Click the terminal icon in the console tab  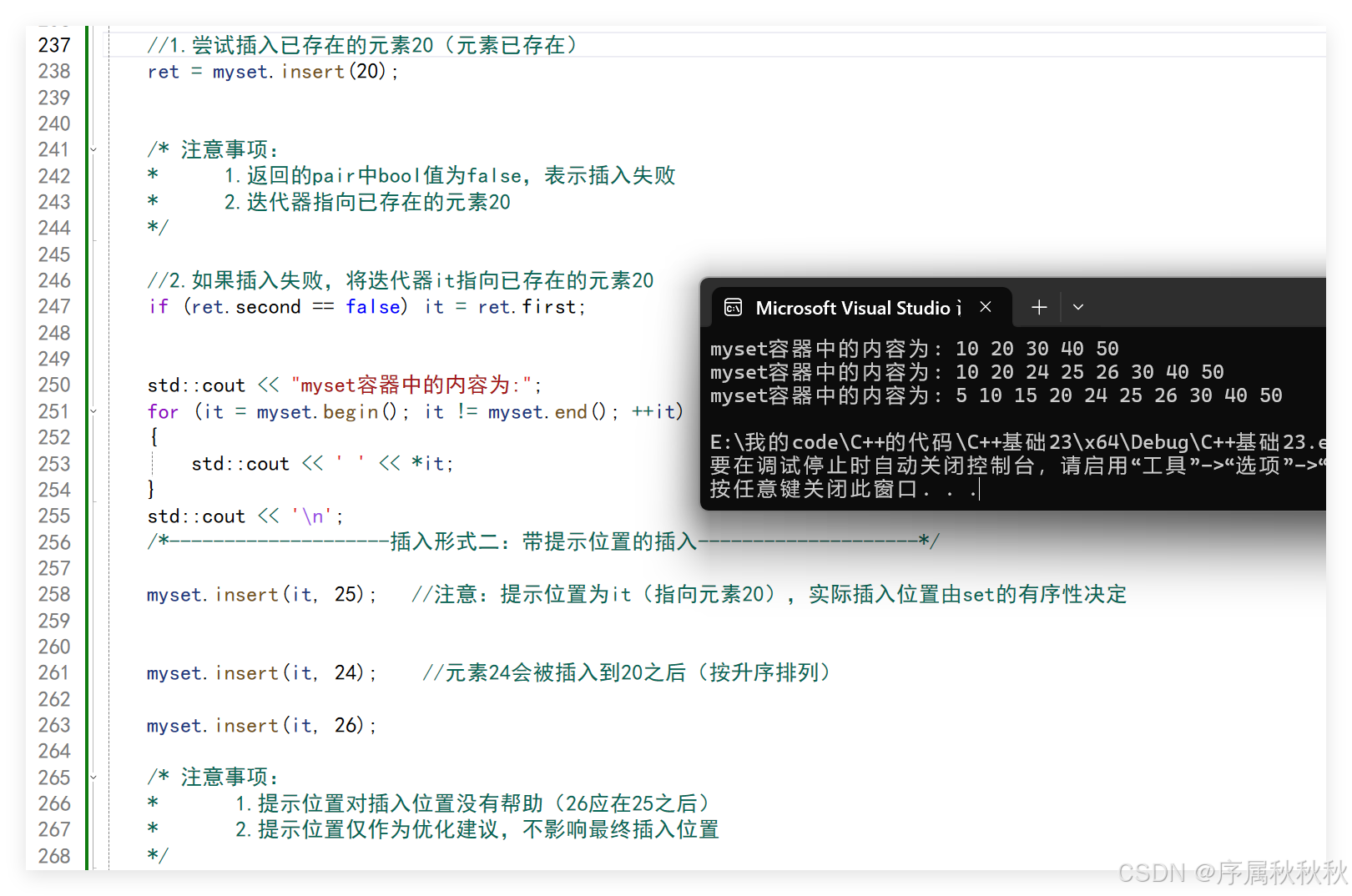tap(733, 308)
